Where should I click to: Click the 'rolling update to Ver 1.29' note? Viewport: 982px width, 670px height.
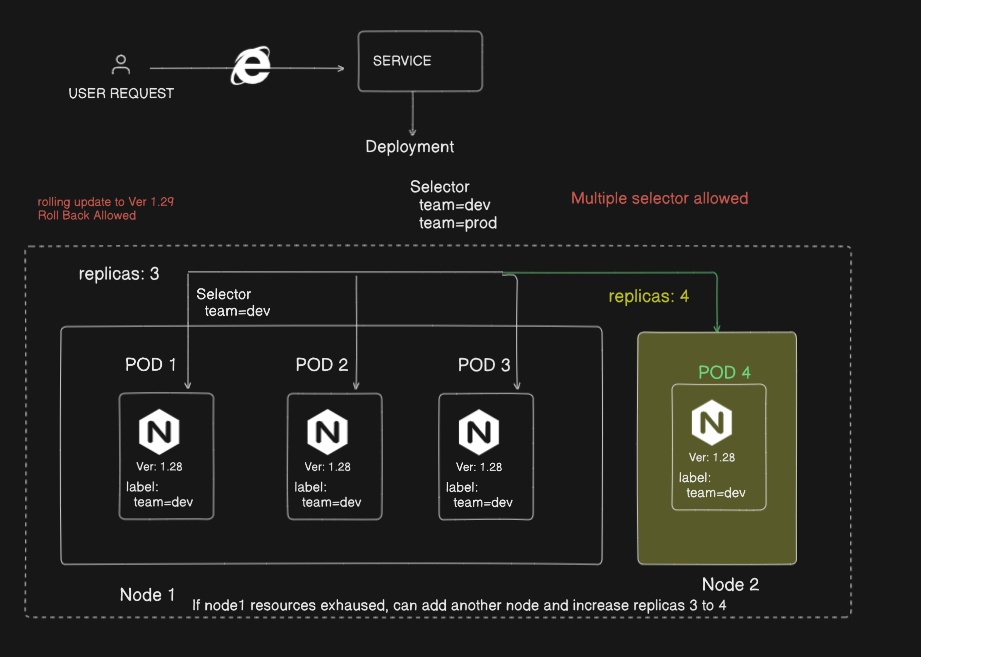tap(106, 202)
